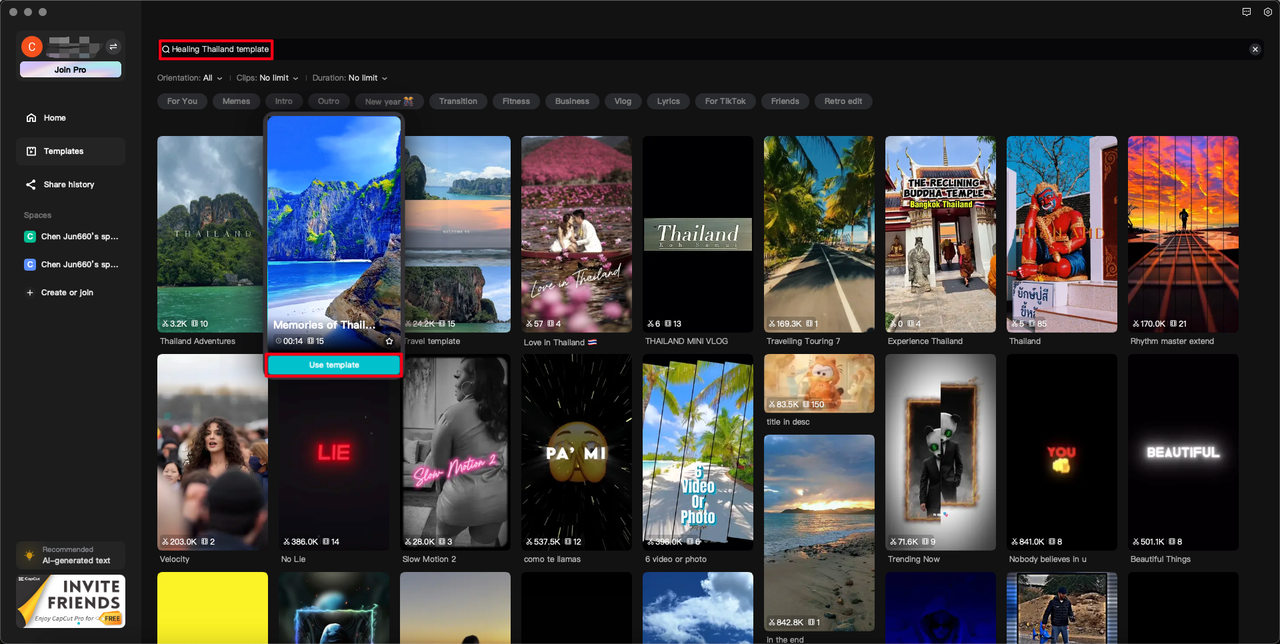Select Templates in the sidebar
The width and height of the screenshot is (1280, 644).
point(70,151)
